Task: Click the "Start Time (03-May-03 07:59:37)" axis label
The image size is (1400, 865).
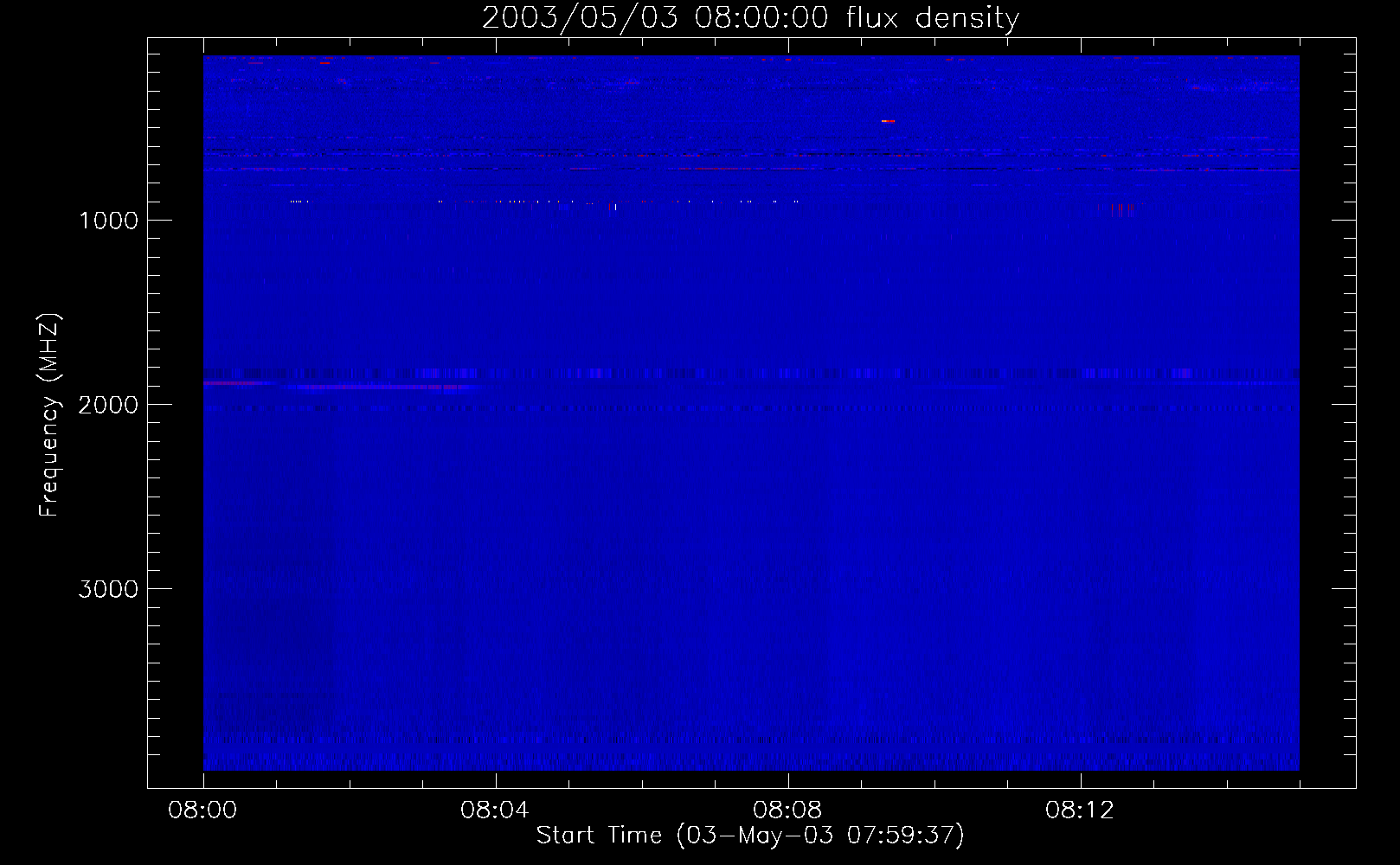Action: (750, 835)
